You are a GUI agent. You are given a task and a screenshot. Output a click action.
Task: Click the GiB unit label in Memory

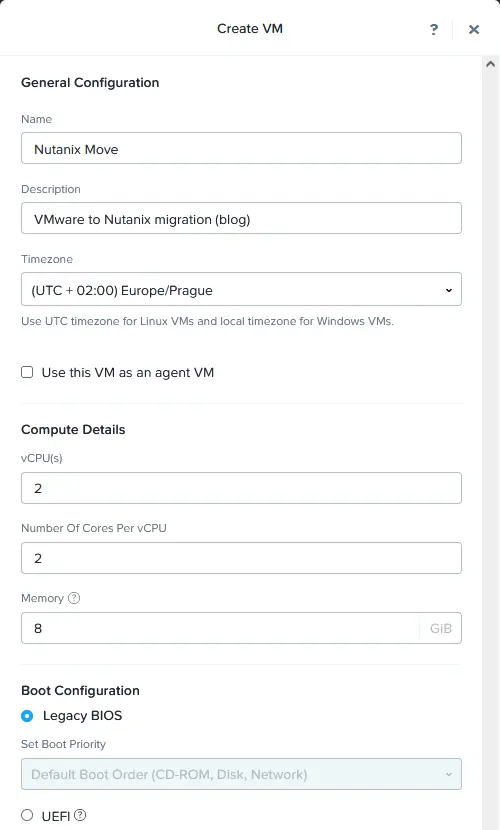pyautogui.click(x=441, y=628)
